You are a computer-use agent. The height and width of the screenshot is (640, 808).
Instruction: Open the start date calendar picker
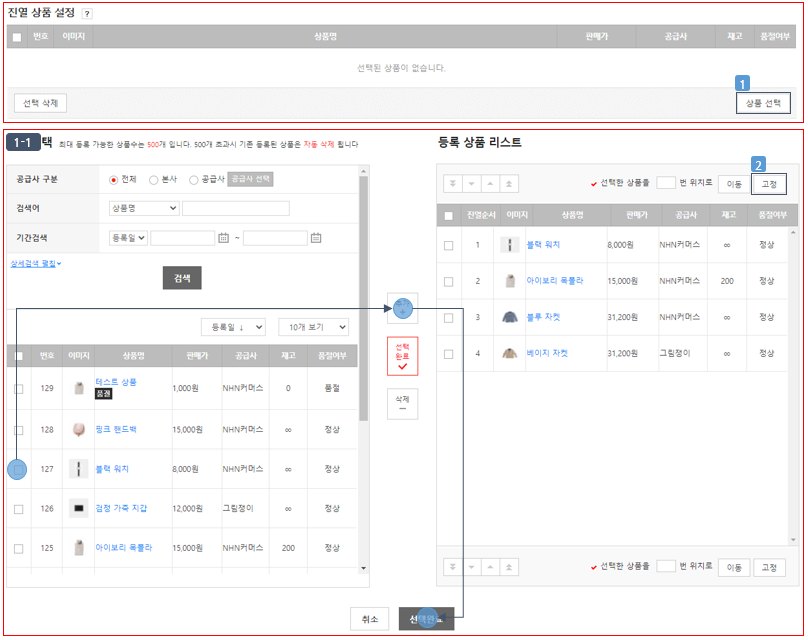click(x=223, y=238)
